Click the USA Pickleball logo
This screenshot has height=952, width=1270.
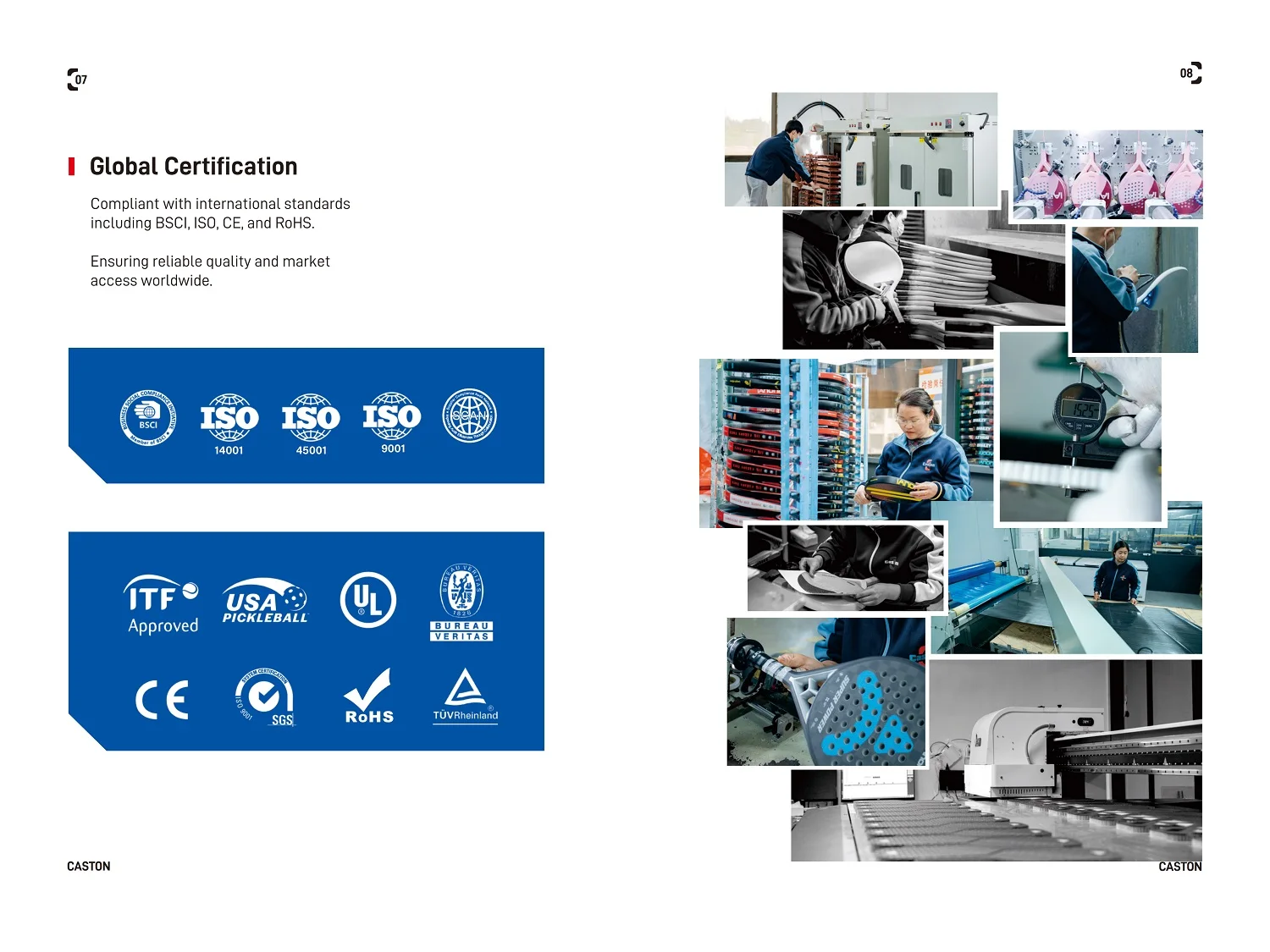coord(265,601)
